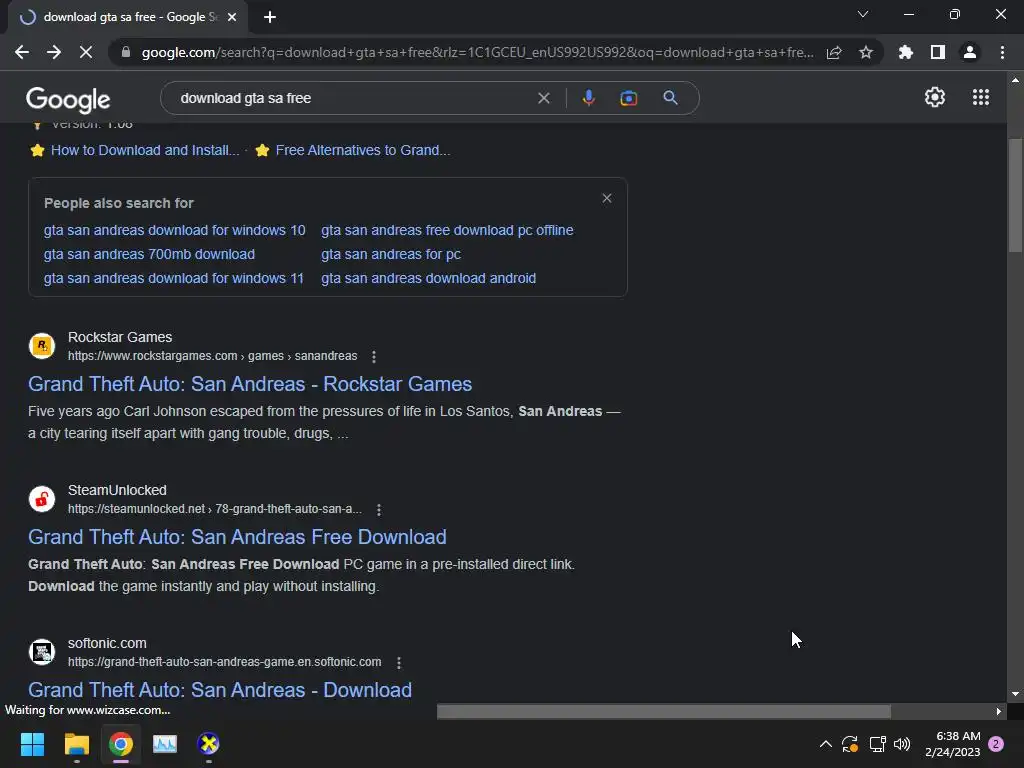
Task: Close the People also search for box
Action: click(x=607, y=198)
